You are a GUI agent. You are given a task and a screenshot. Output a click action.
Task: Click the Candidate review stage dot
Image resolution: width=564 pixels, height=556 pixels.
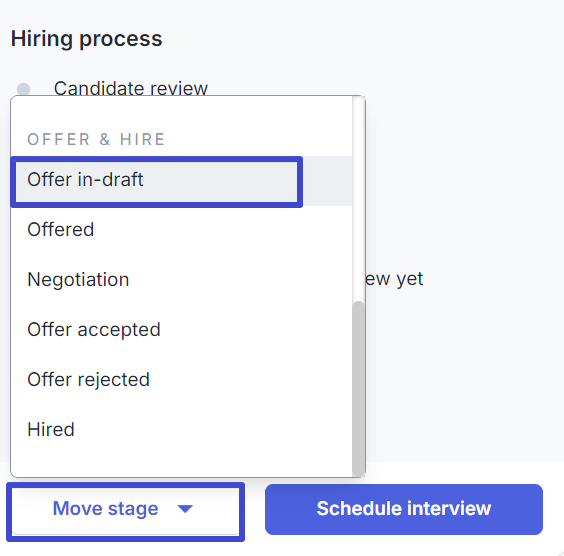click(x=24, y=89)
